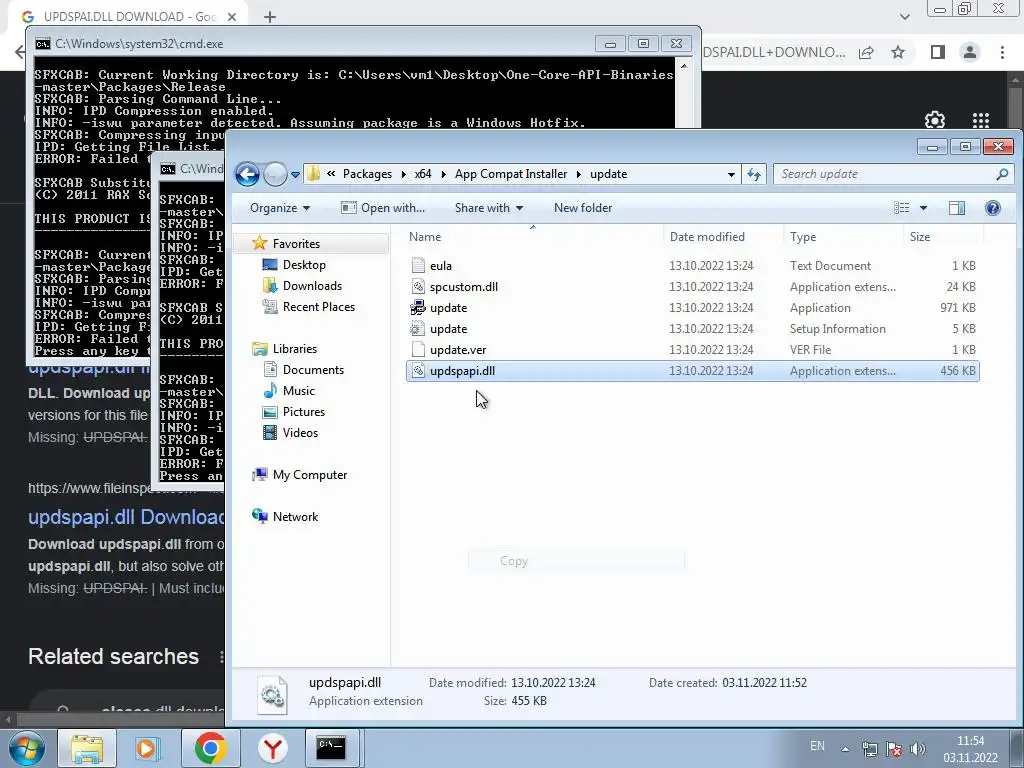
Task: Open Videos library
Action: pos(300,432)
